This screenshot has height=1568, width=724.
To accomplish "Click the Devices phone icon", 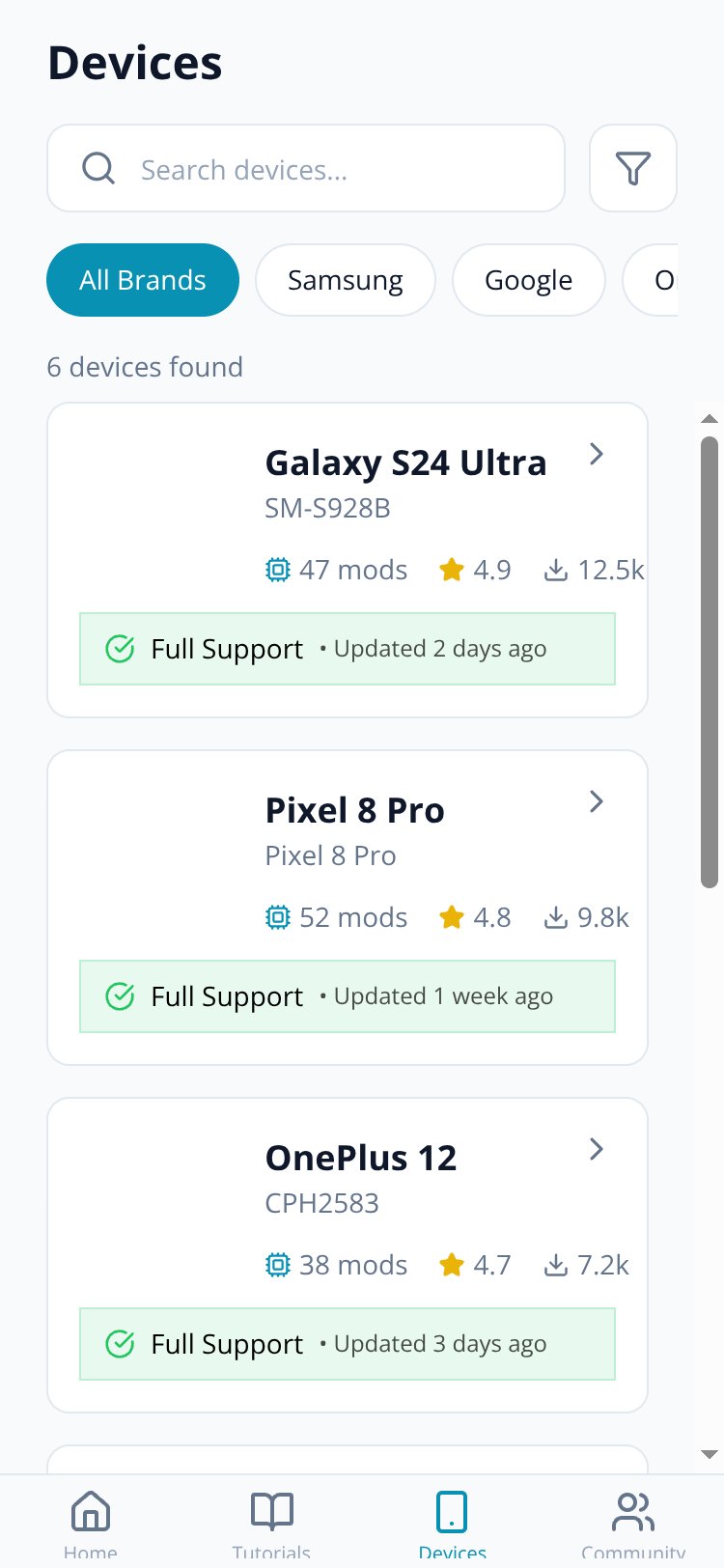I will [x=452, y=1511].
